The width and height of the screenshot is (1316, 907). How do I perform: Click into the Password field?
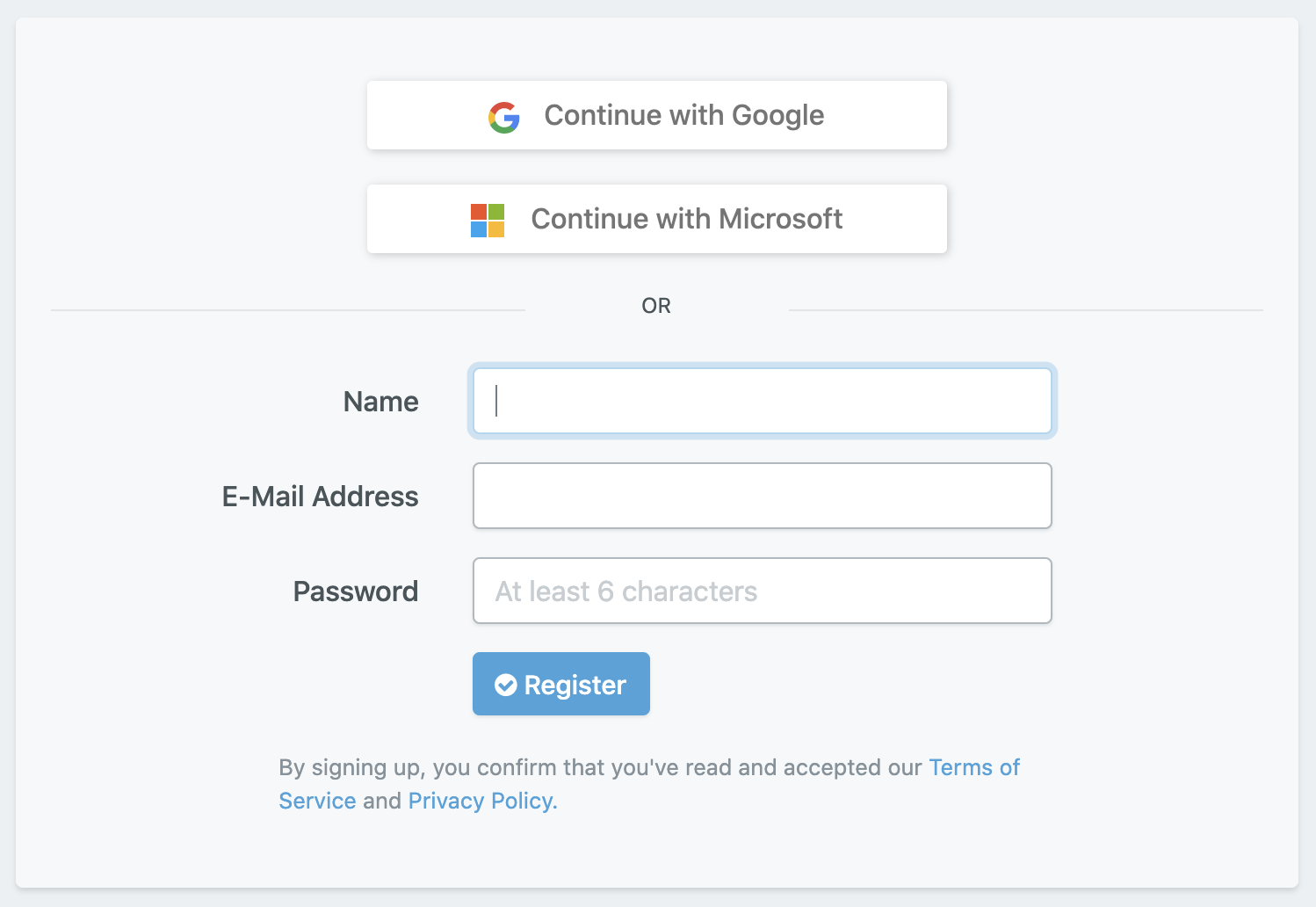pos(763,591)
